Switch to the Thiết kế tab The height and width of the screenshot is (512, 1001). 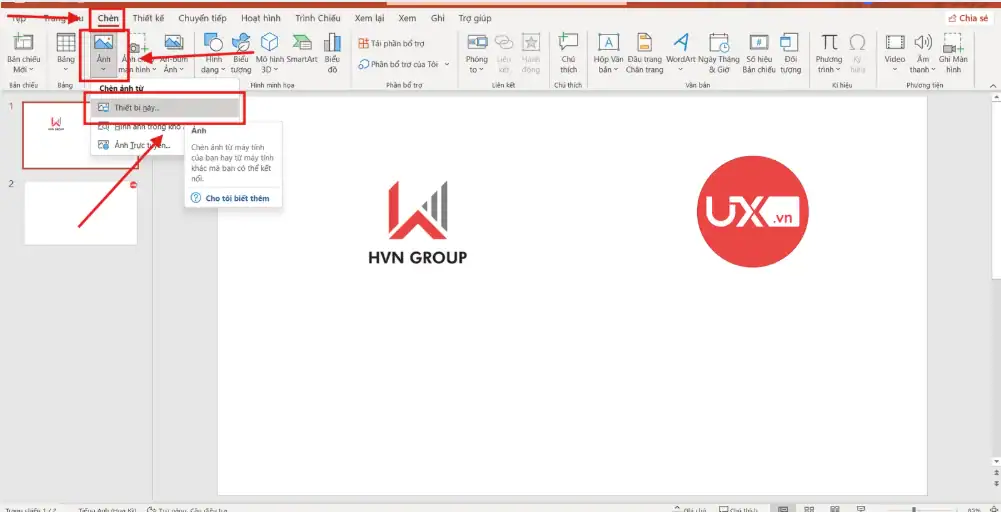pos(148,19)
